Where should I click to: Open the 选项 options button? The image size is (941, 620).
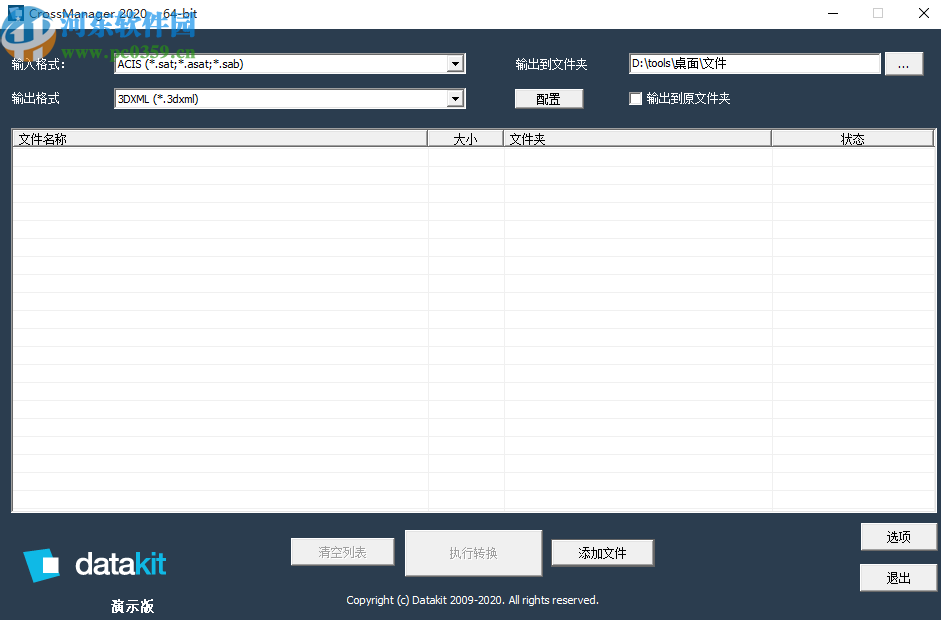coord(897,536)
